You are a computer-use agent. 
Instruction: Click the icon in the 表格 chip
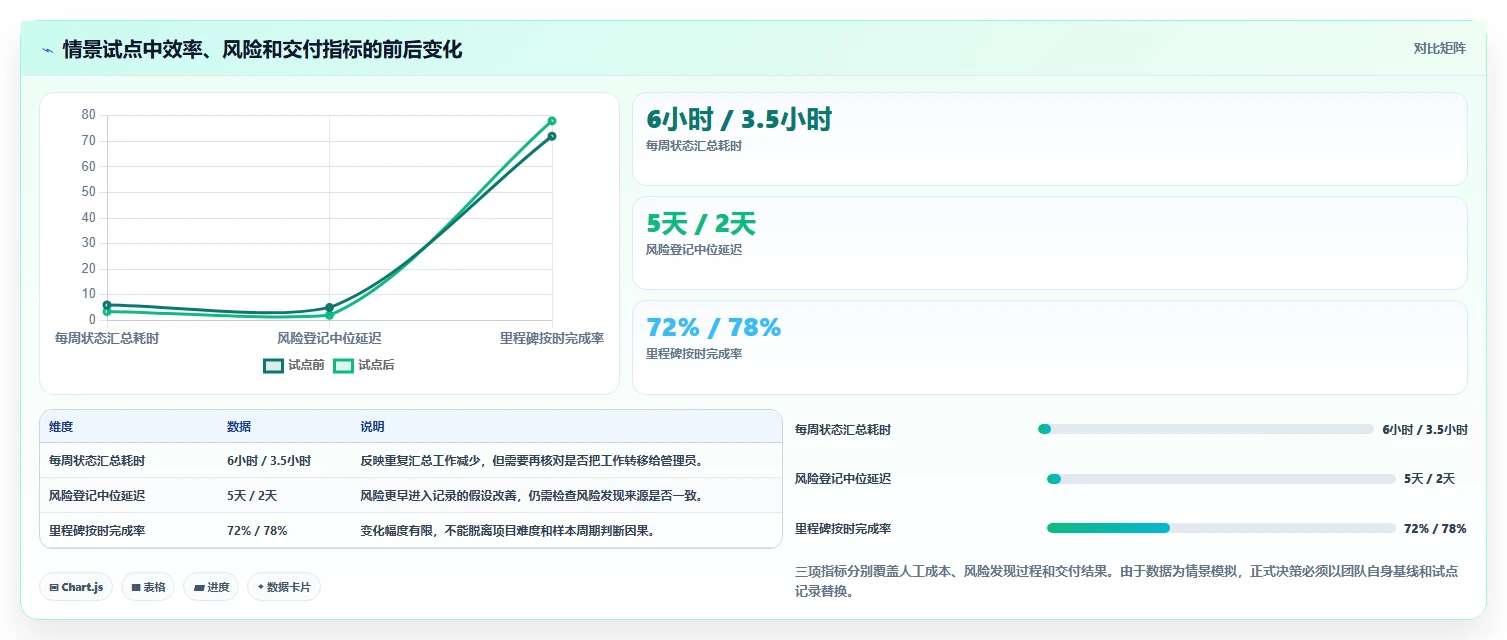pos(136,588)
